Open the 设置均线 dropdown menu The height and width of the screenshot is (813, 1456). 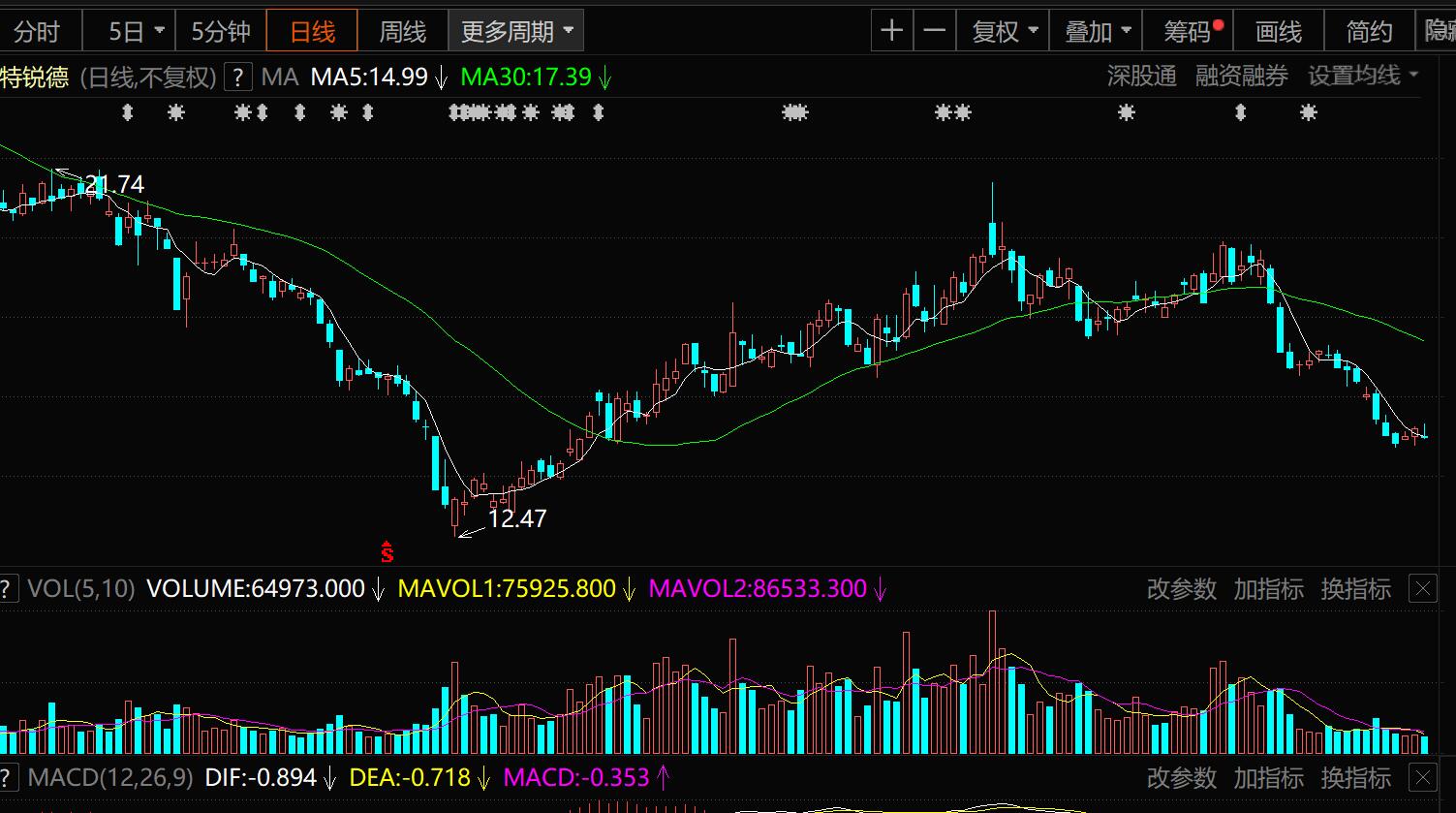[x=1362, y=77]
